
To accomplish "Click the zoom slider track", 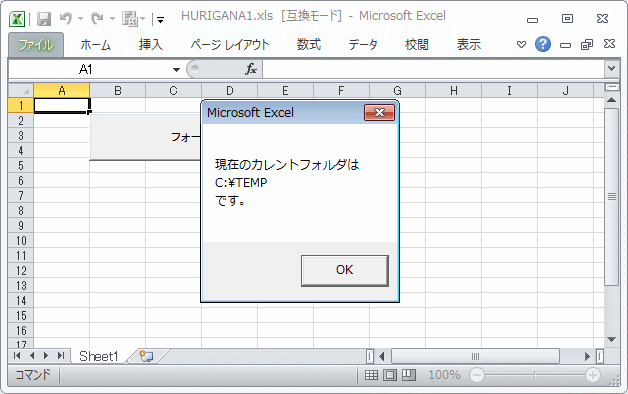I will (x=535, y=375).
